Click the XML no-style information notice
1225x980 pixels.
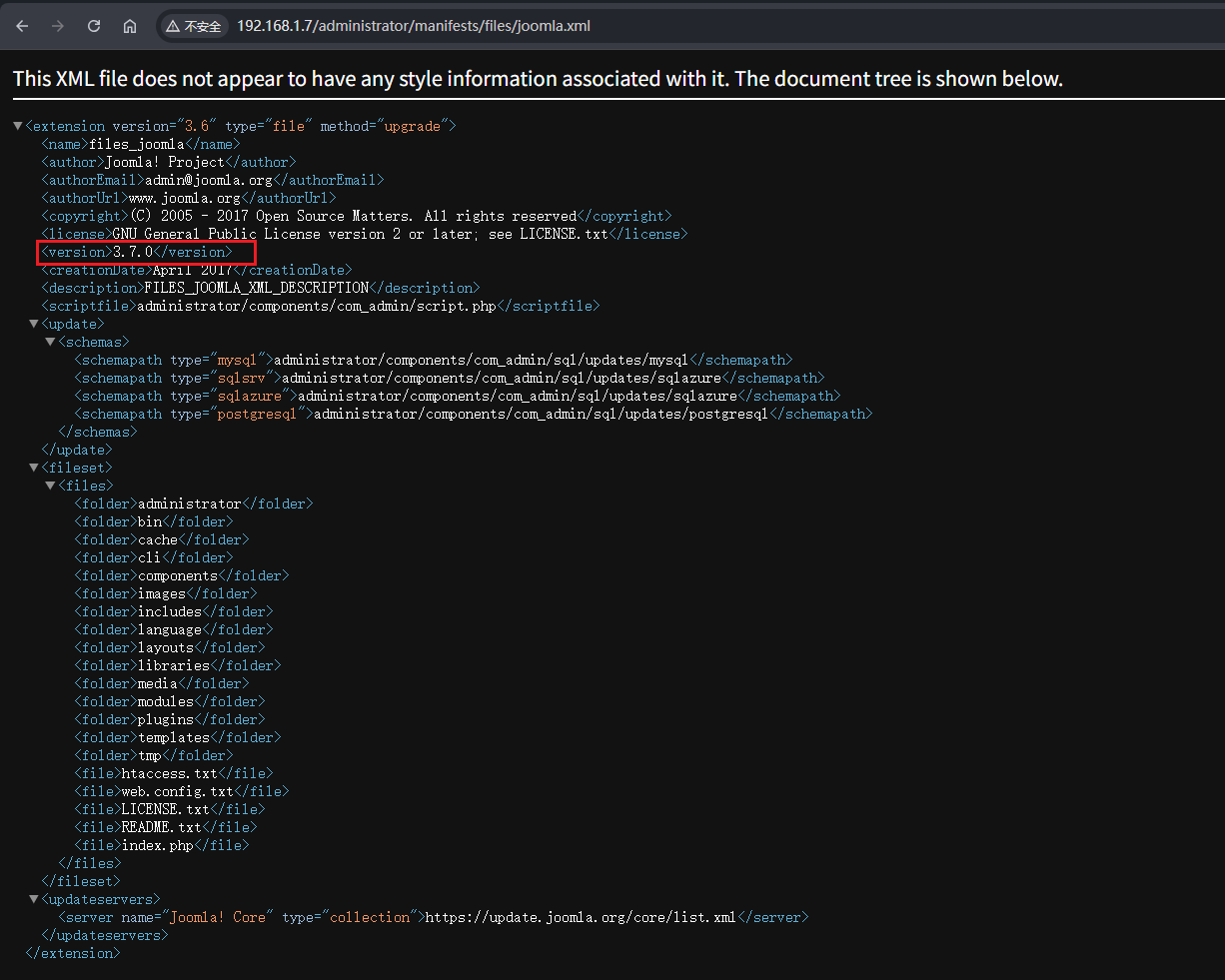click(538, 79)
